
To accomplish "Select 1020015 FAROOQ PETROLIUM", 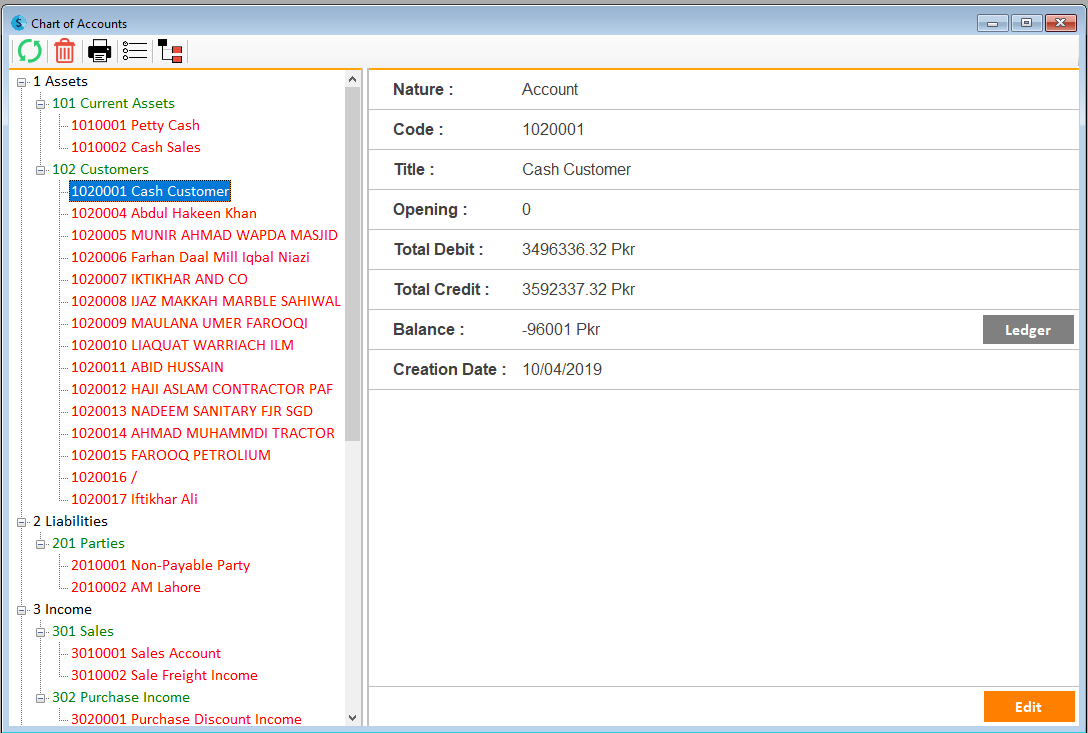I will [171, 455].
